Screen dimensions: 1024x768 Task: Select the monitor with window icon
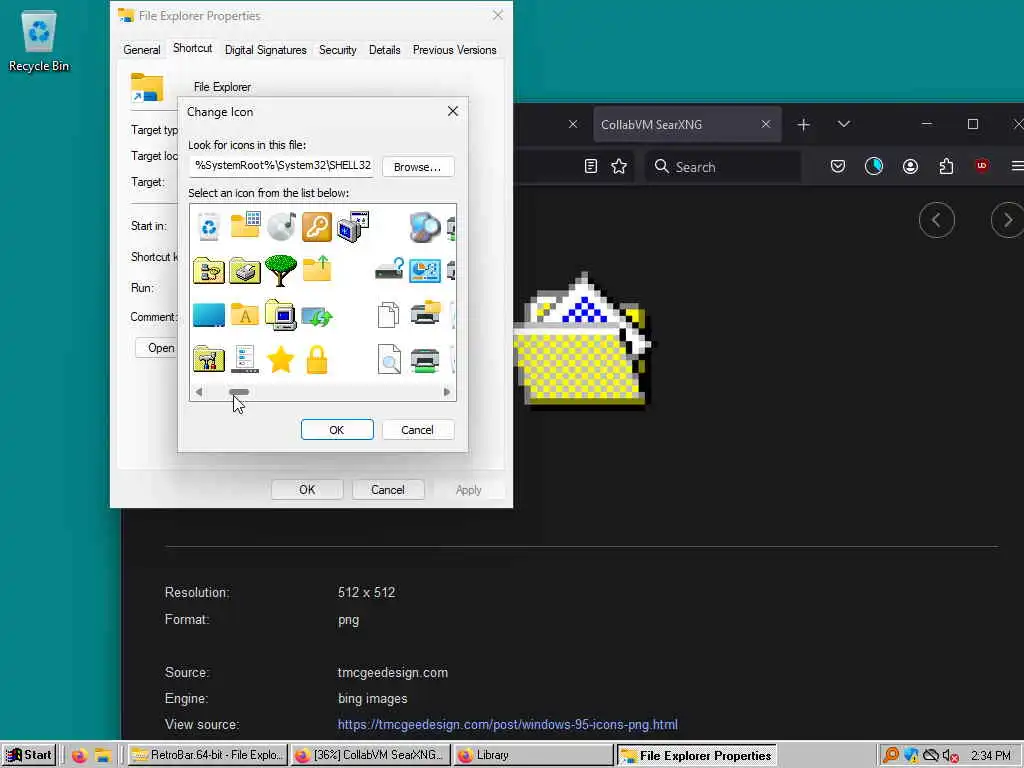coord(353,227)
